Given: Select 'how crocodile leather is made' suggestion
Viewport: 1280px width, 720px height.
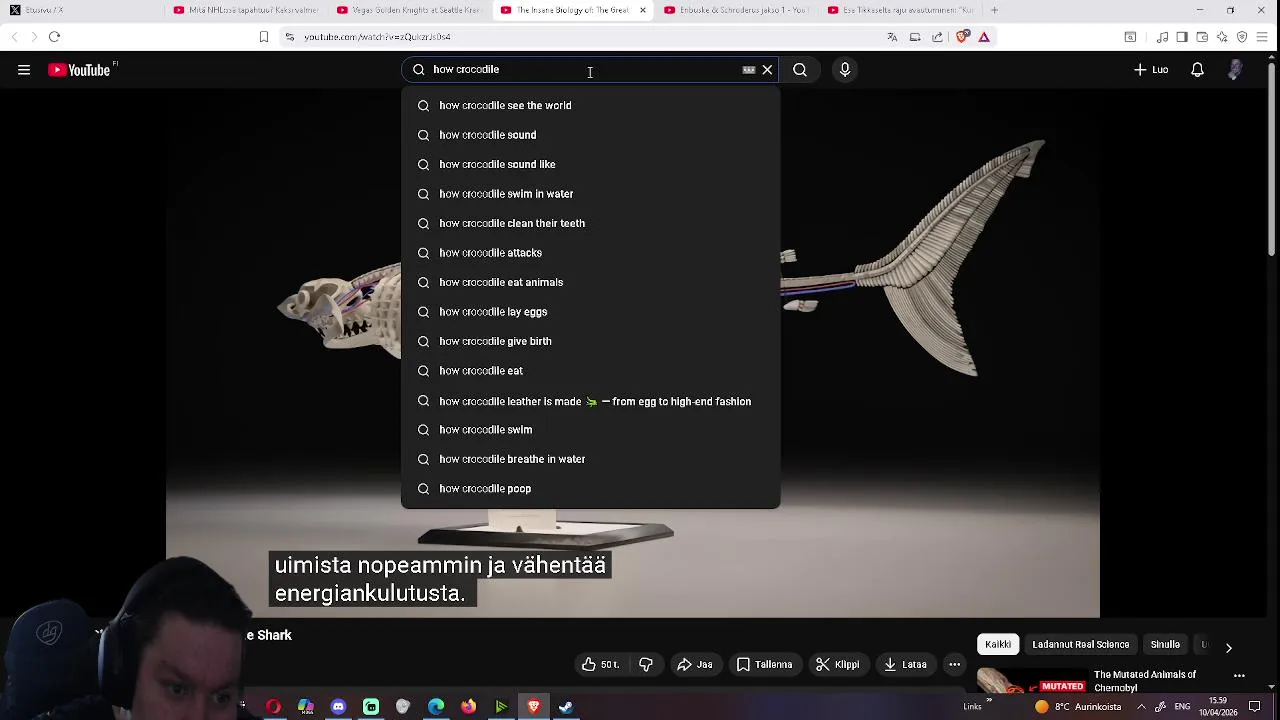Looking at the screenshot, I should (x=590, y=401).
